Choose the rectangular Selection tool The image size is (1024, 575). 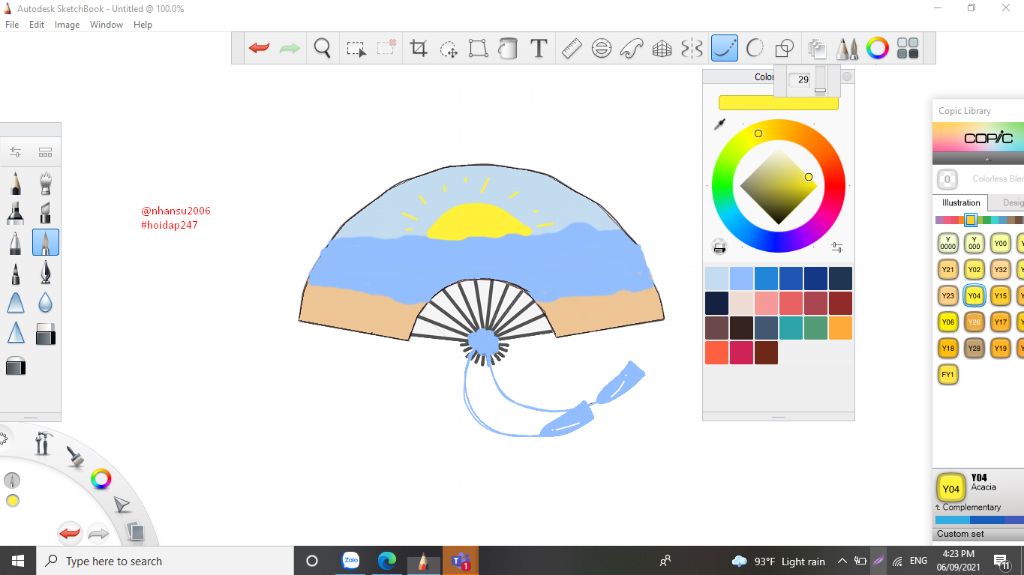tap(356, 48)
